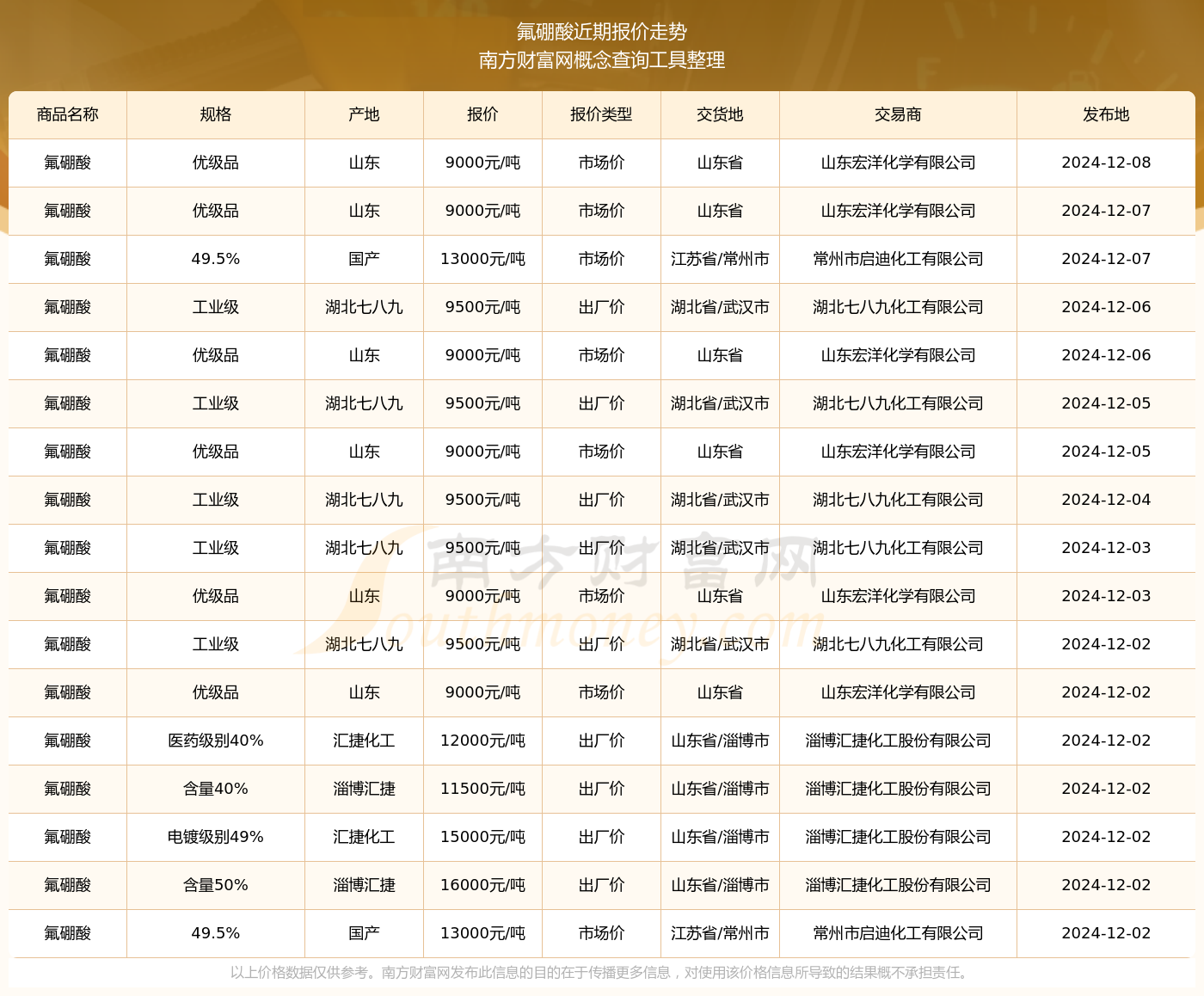Select the date cell 2024-12-04
The height and width of the screenshot is (996, 1204).
(1106, 500)
